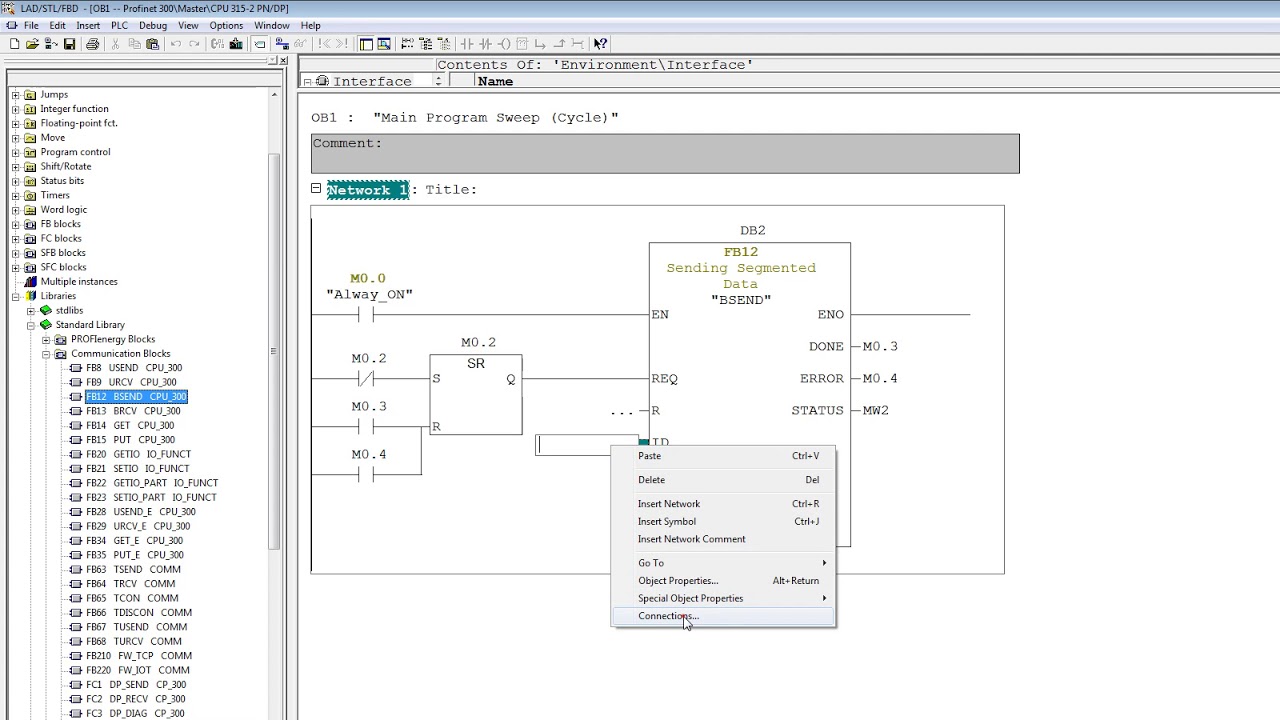Close the program elements pane
Screen dimensions: 1280x720
(283, 61)
